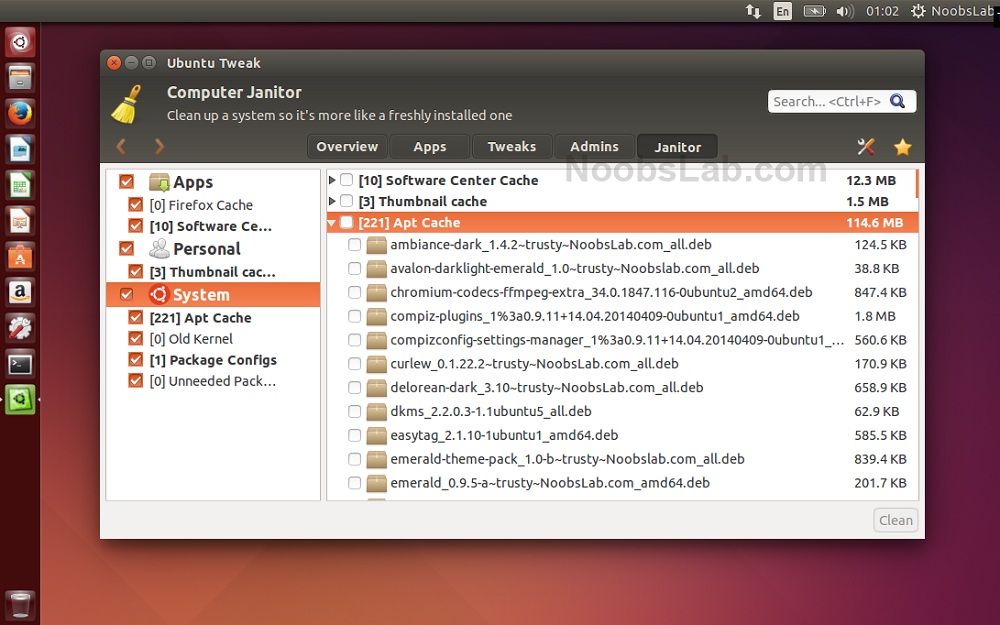Open the Terminal from the launcher
This screenshot has height=625, width=1000.
tap(20, 364)
